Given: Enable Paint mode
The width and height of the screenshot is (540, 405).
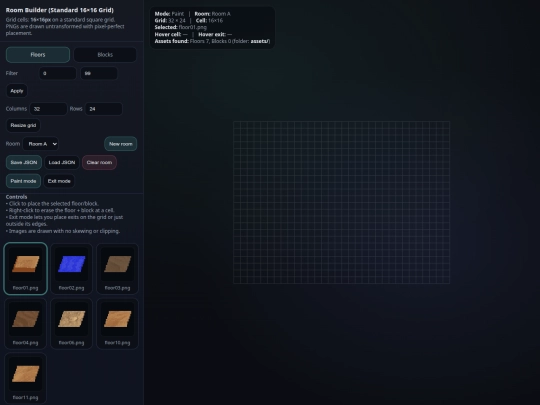Looking at the screenshot, I should [23, 181].
